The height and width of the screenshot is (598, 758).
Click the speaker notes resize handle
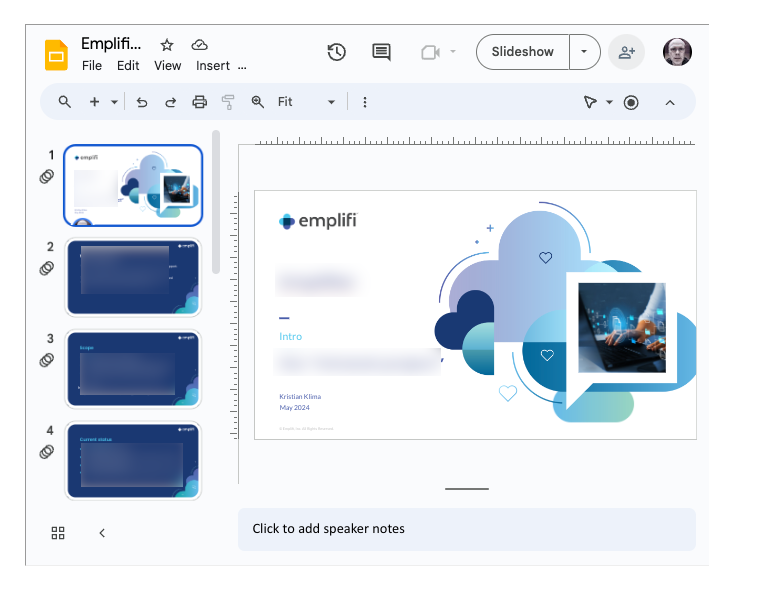click(x=466, y=489)
